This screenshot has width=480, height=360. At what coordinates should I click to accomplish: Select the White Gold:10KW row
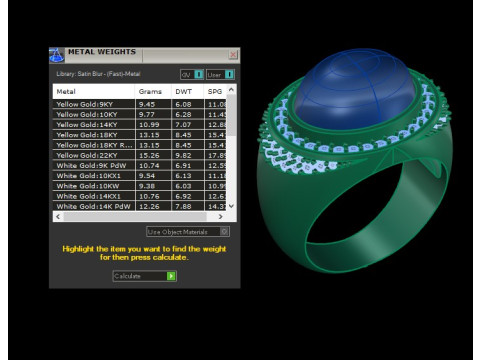(139, 186)
